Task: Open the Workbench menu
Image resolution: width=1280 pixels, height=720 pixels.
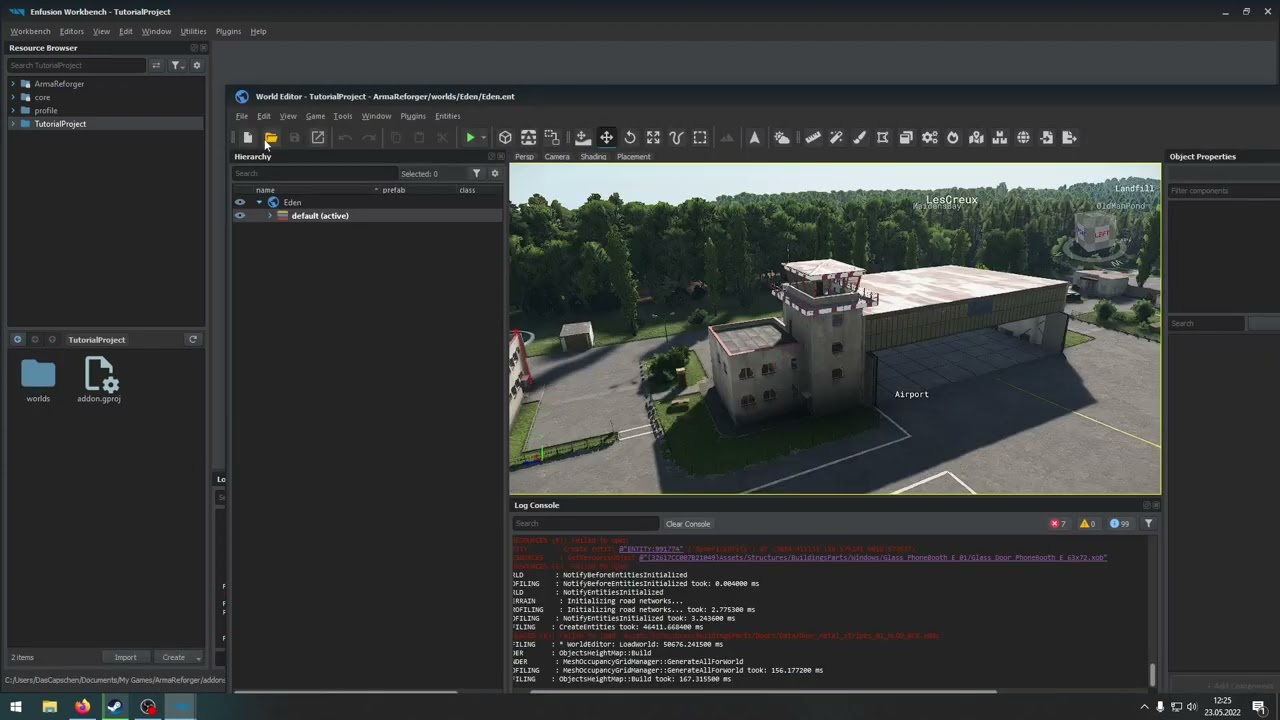Action: pyautogui.click(x=30, y=31)
